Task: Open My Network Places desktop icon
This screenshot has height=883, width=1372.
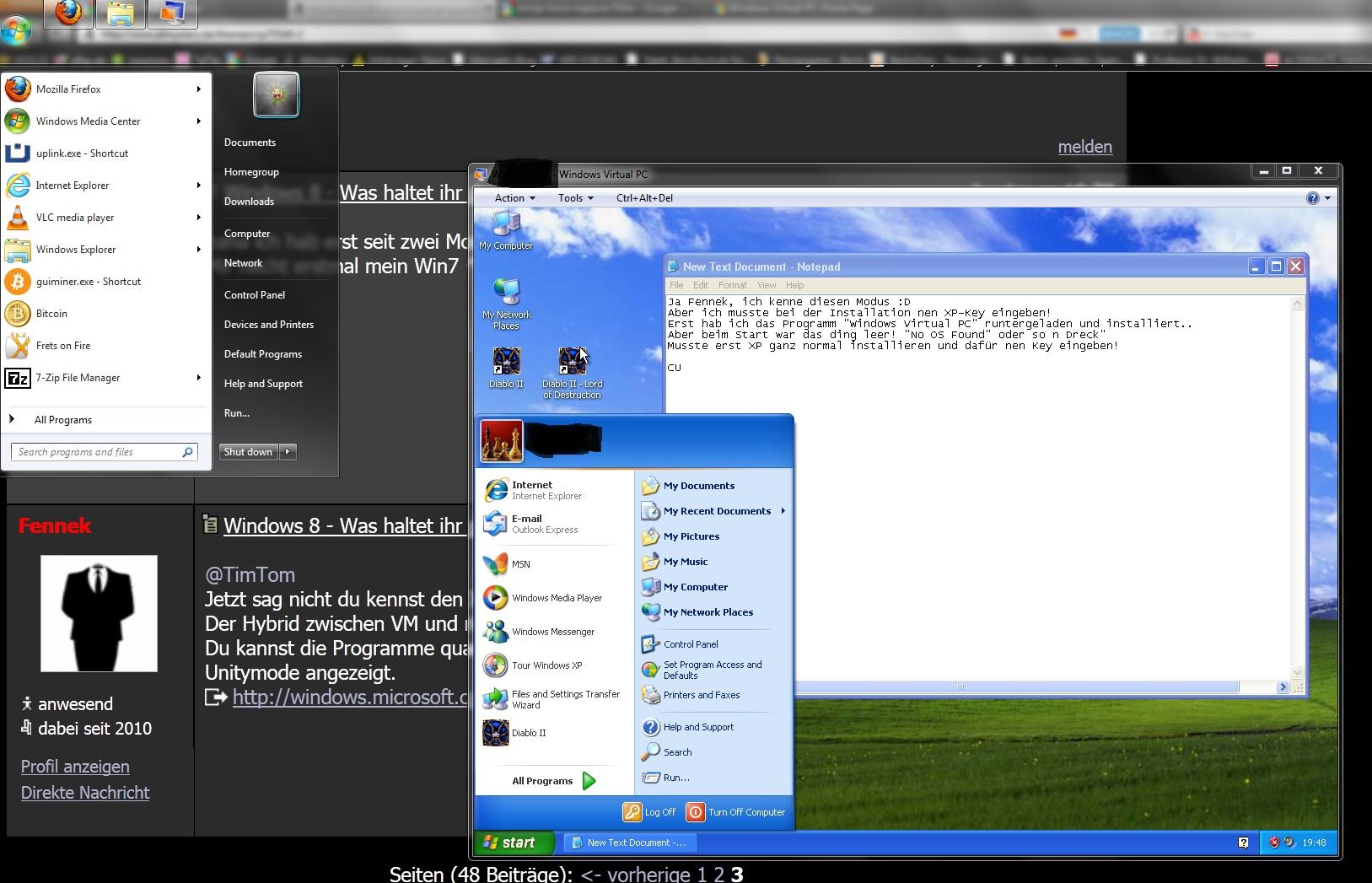Action: tap(506, 295)
